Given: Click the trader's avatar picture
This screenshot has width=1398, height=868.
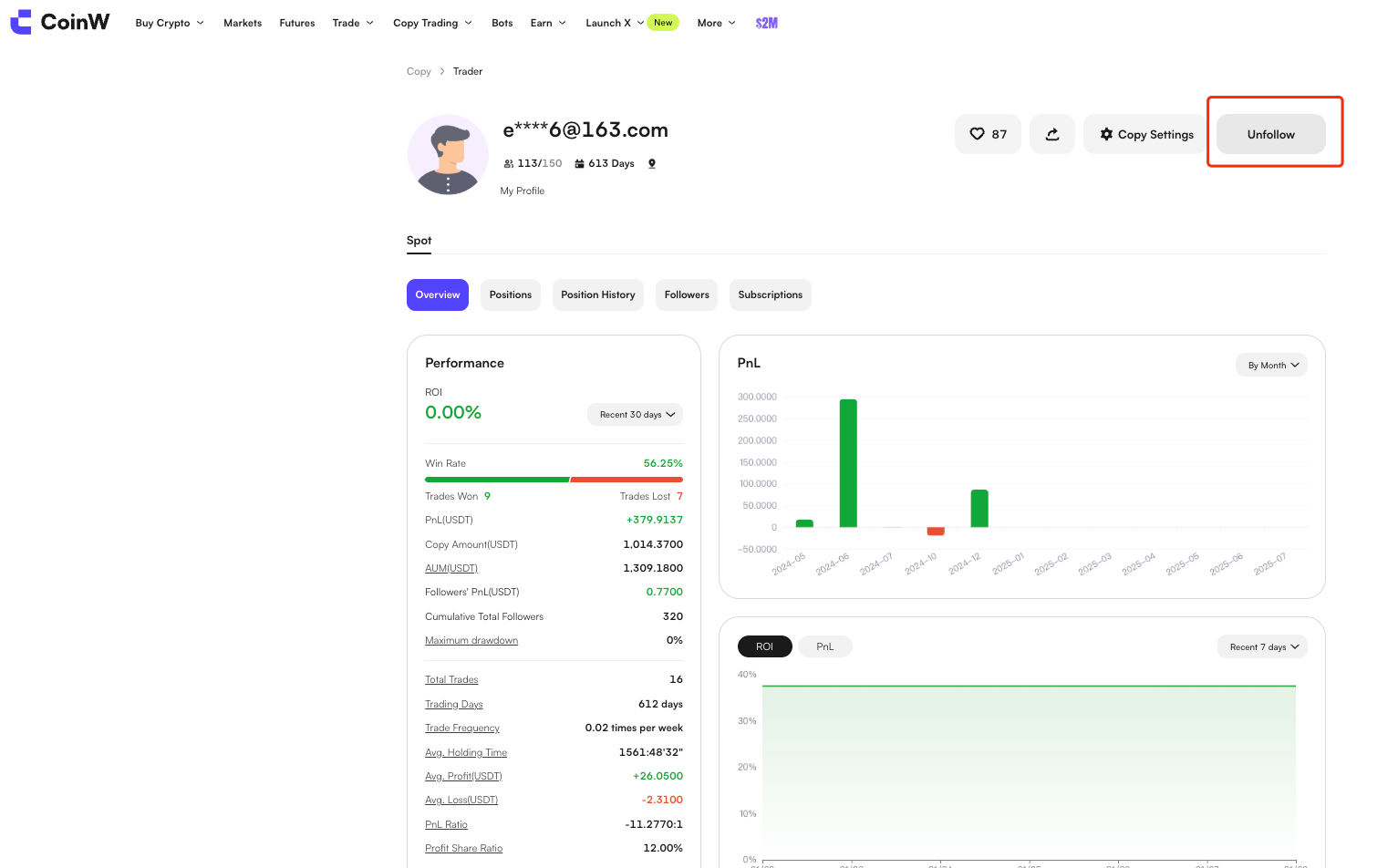Looking at the screenshot, I should click(x=448, y=155).
